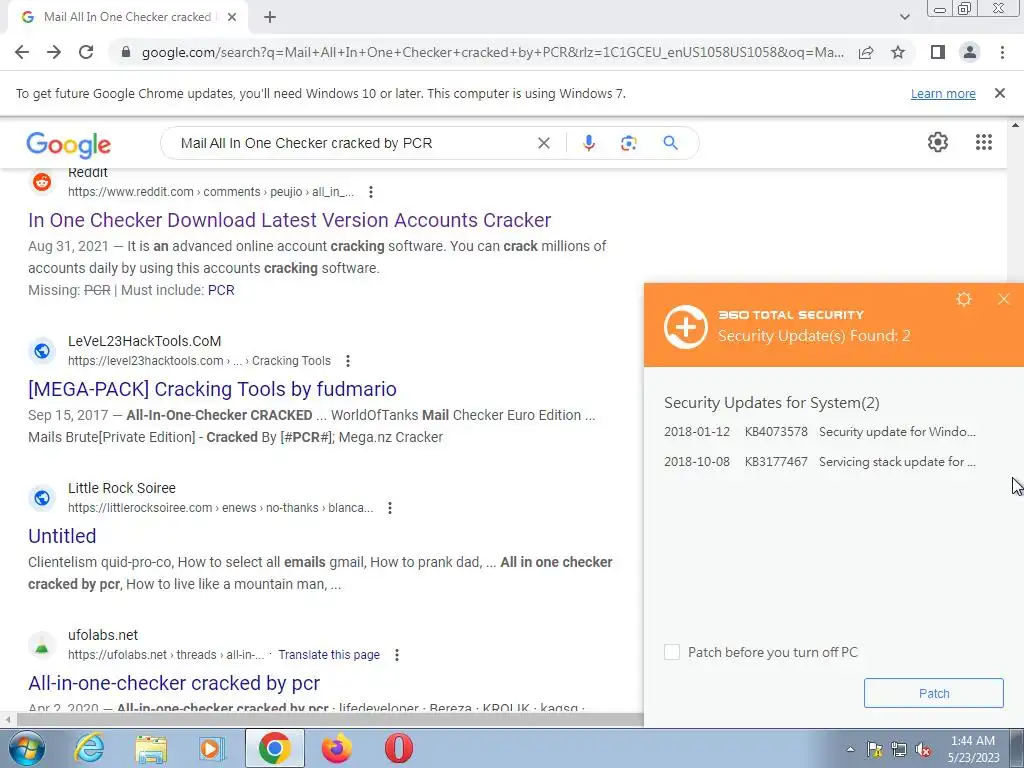Click the Reddit site favicon
Viewport: 1024px width, 768px height.
point(42,182)
